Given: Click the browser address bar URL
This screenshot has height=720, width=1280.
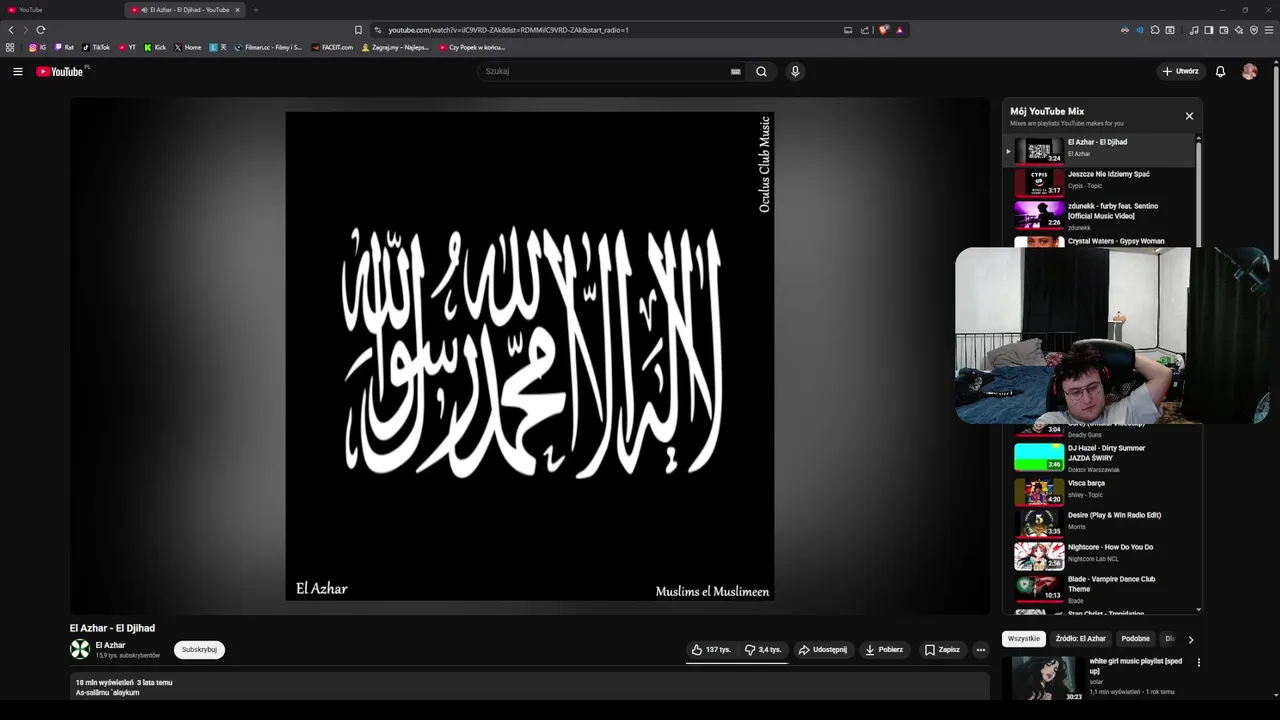Looking at the screenshot, I should 508,30.
